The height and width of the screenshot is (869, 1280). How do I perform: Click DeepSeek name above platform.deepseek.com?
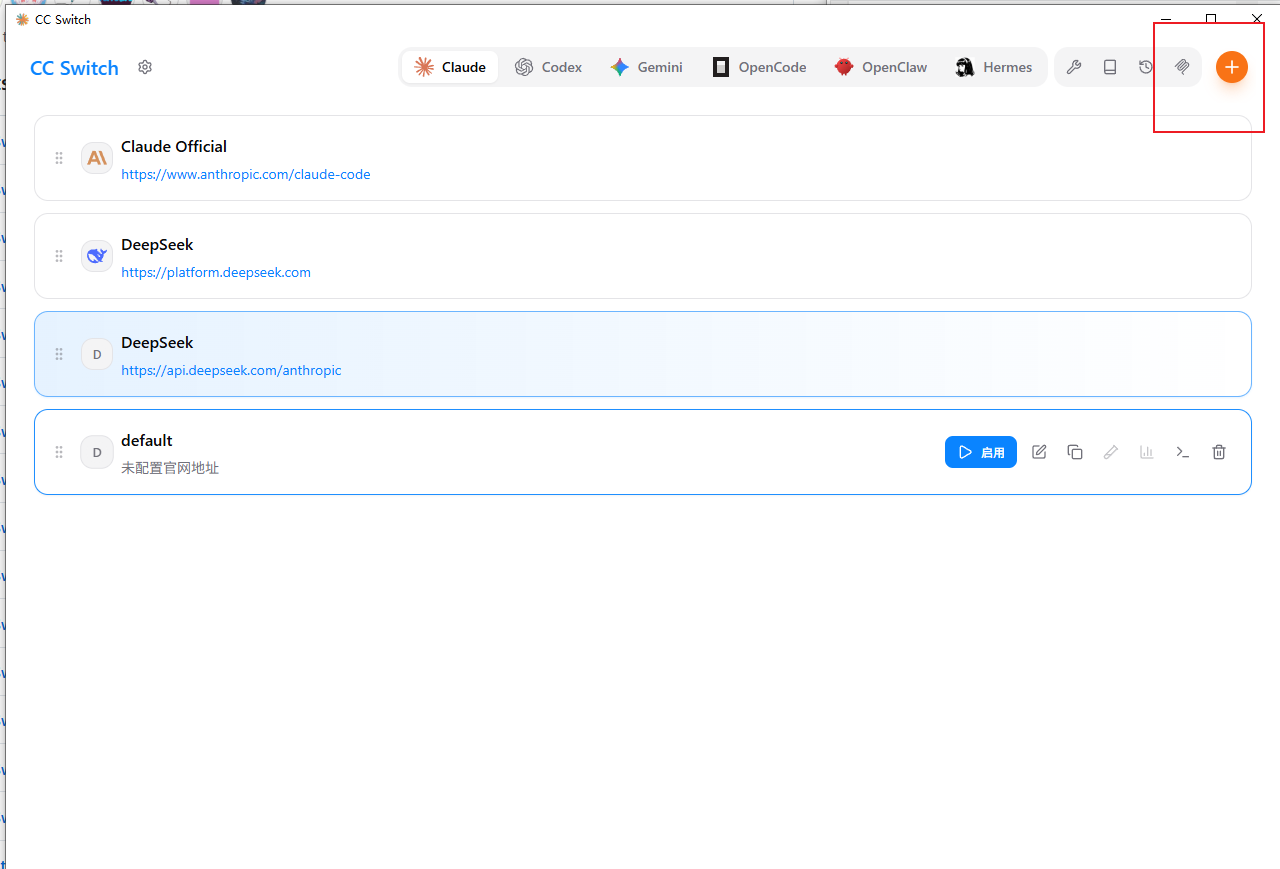click(157, 244)
